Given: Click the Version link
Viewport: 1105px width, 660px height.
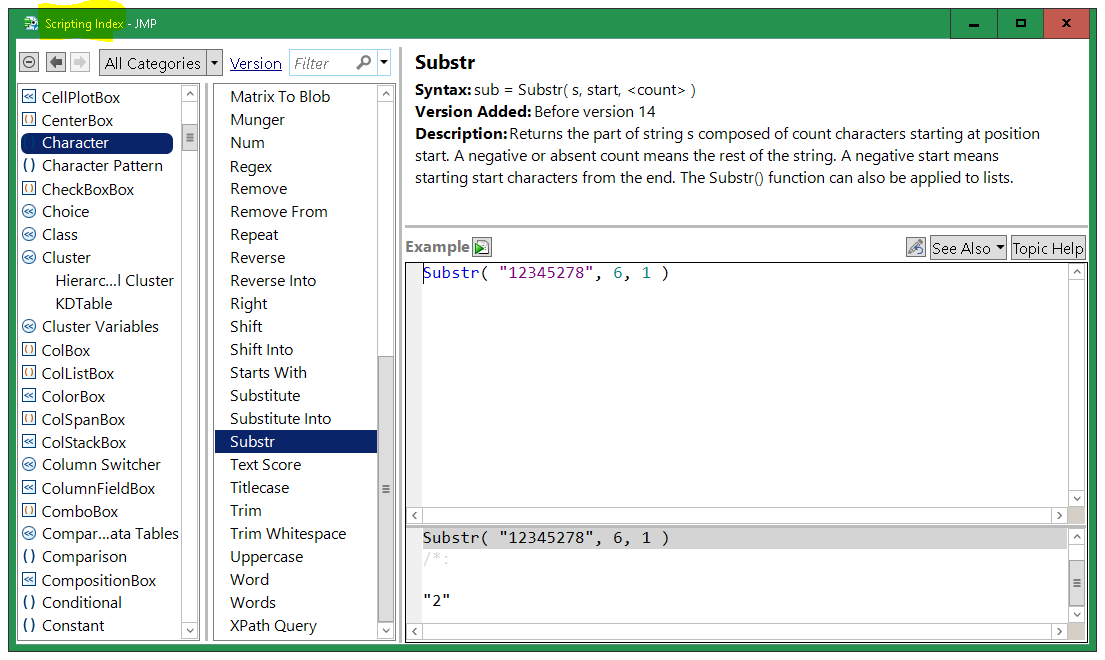Looking at the screenshot, I should [255, 63].
